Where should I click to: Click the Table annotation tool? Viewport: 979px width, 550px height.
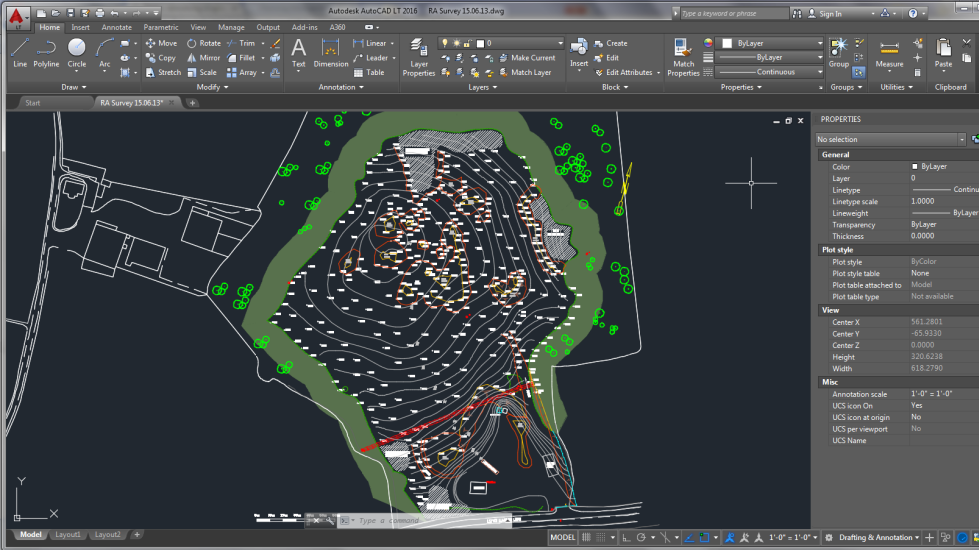(369, 72)
